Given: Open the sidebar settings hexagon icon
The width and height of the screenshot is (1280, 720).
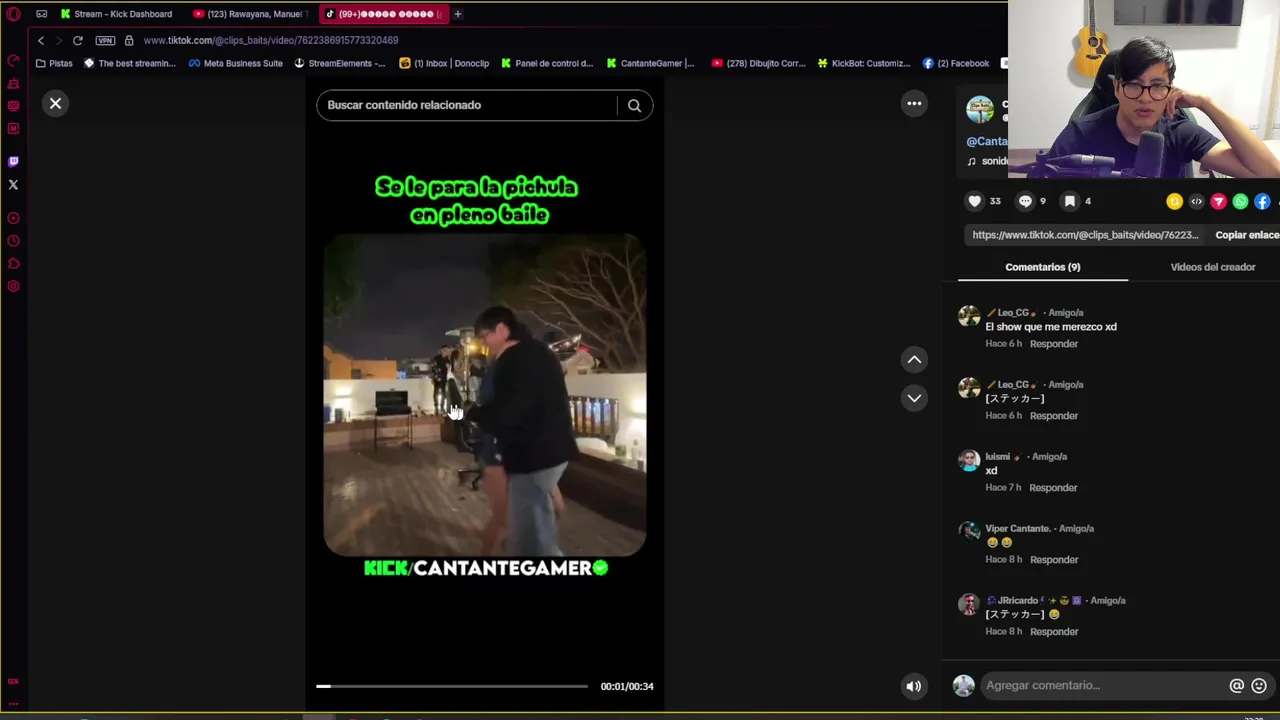Looking at the screenshot, I should (x=13, y=287).
